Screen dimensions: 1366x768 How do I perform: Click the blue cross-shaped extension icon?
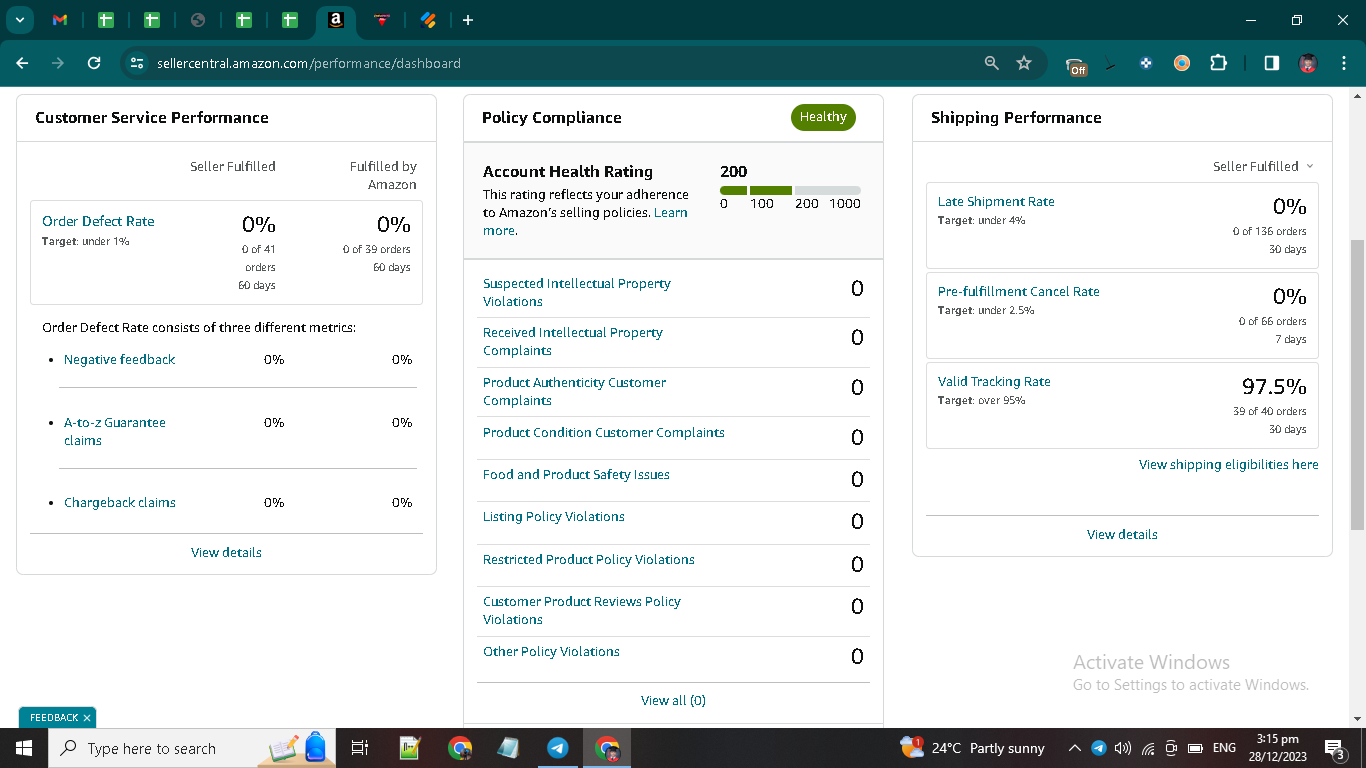(1146, 63)
